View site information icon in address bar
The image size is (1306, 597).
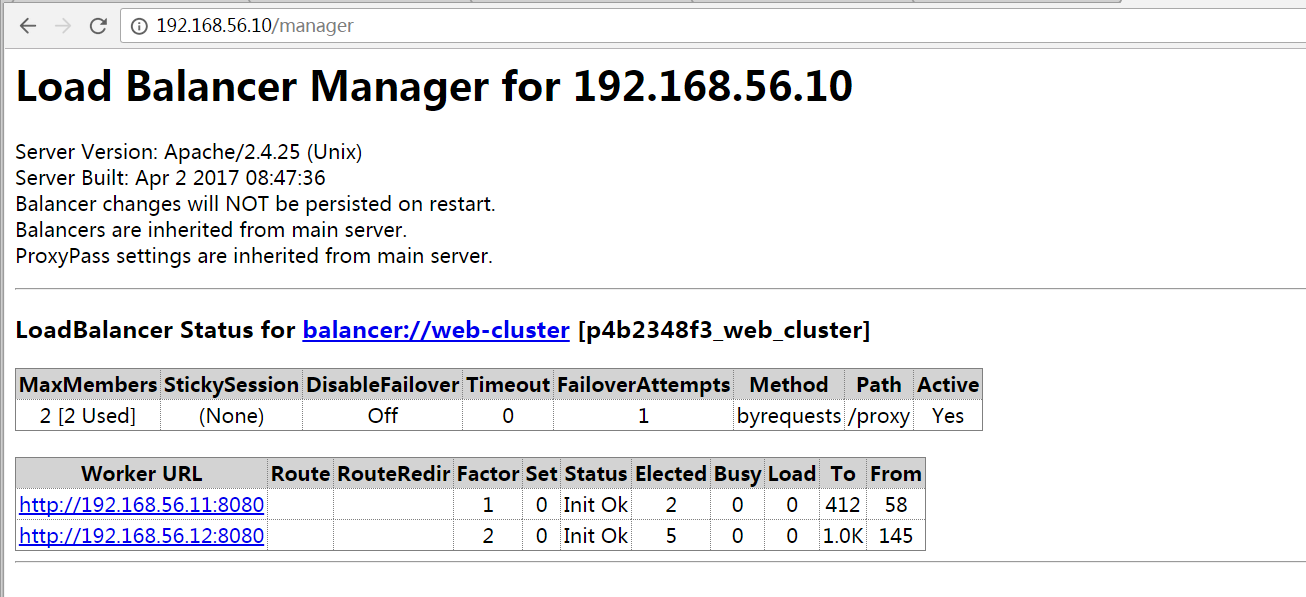pos(139,26)
